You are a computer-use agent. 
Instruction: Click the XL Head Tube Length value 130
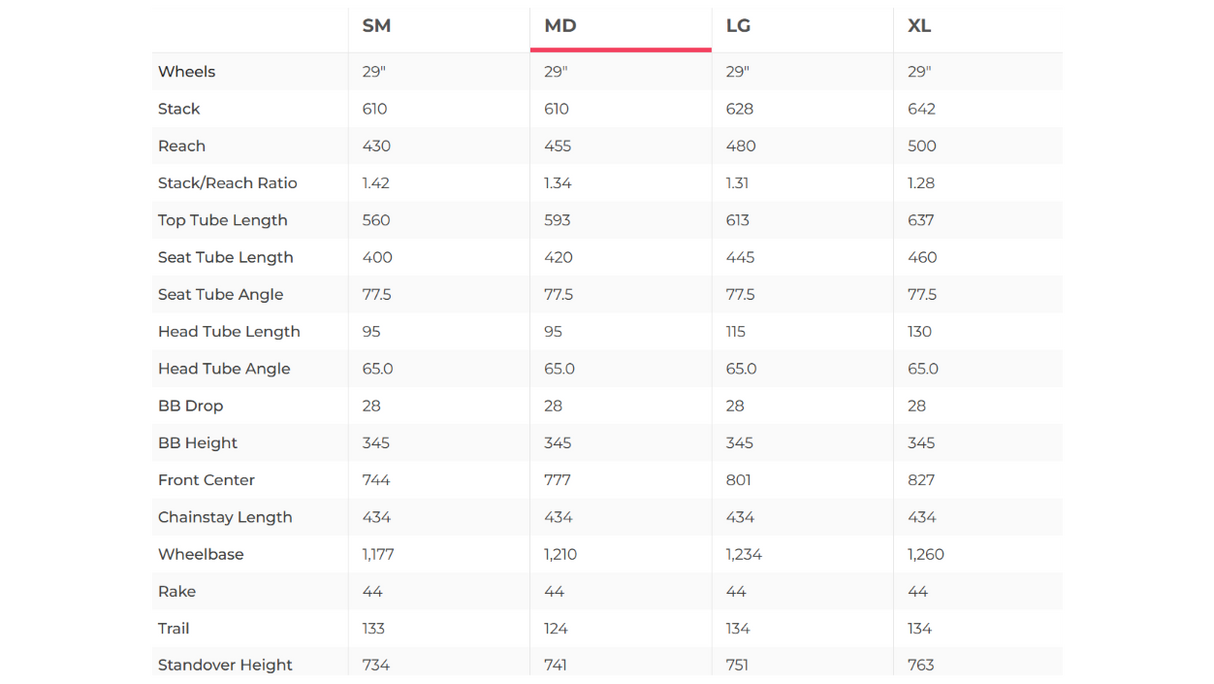pos(919,332)
